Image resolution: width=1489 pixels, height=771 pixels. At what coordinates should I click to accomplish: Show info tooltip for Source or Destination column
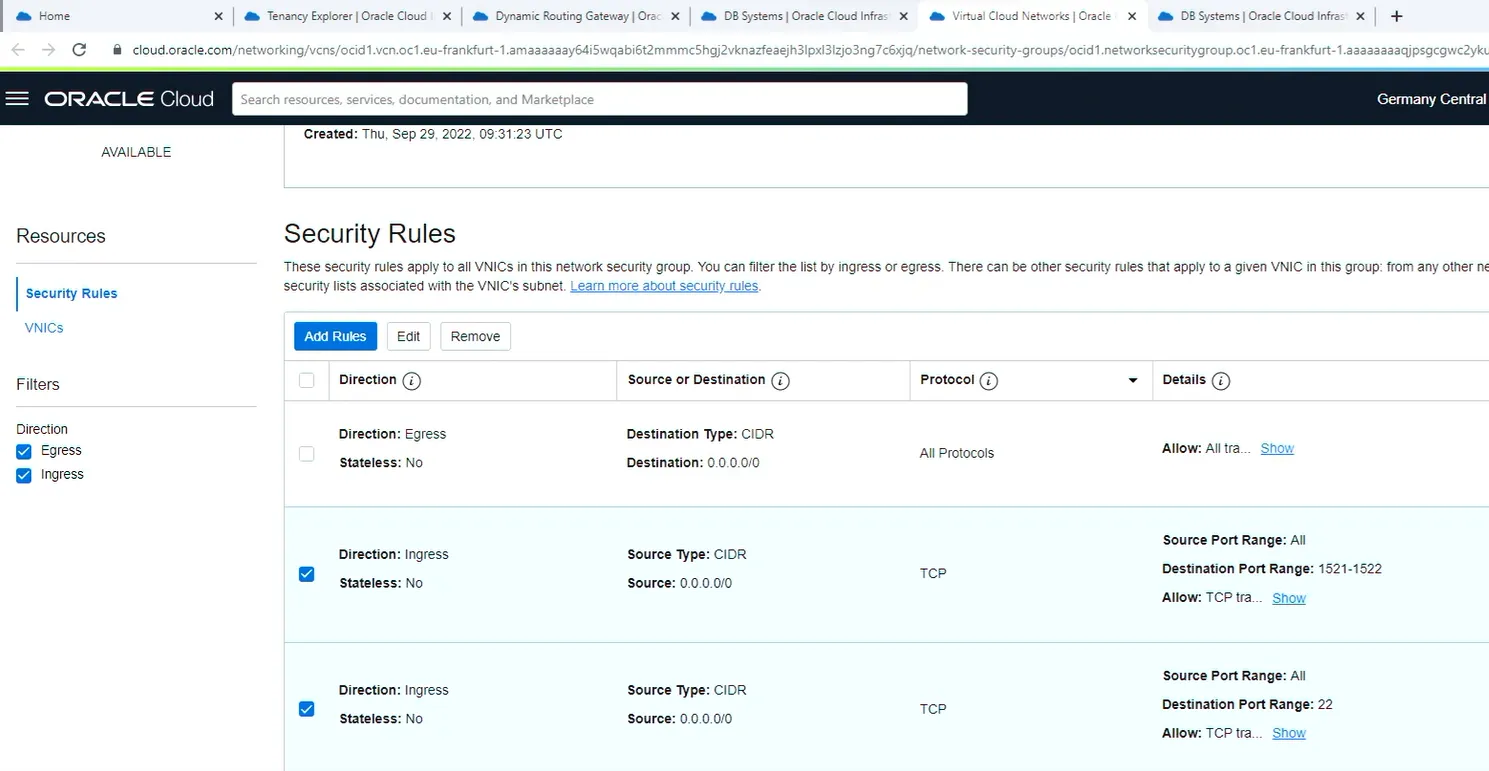coord(781,381)
